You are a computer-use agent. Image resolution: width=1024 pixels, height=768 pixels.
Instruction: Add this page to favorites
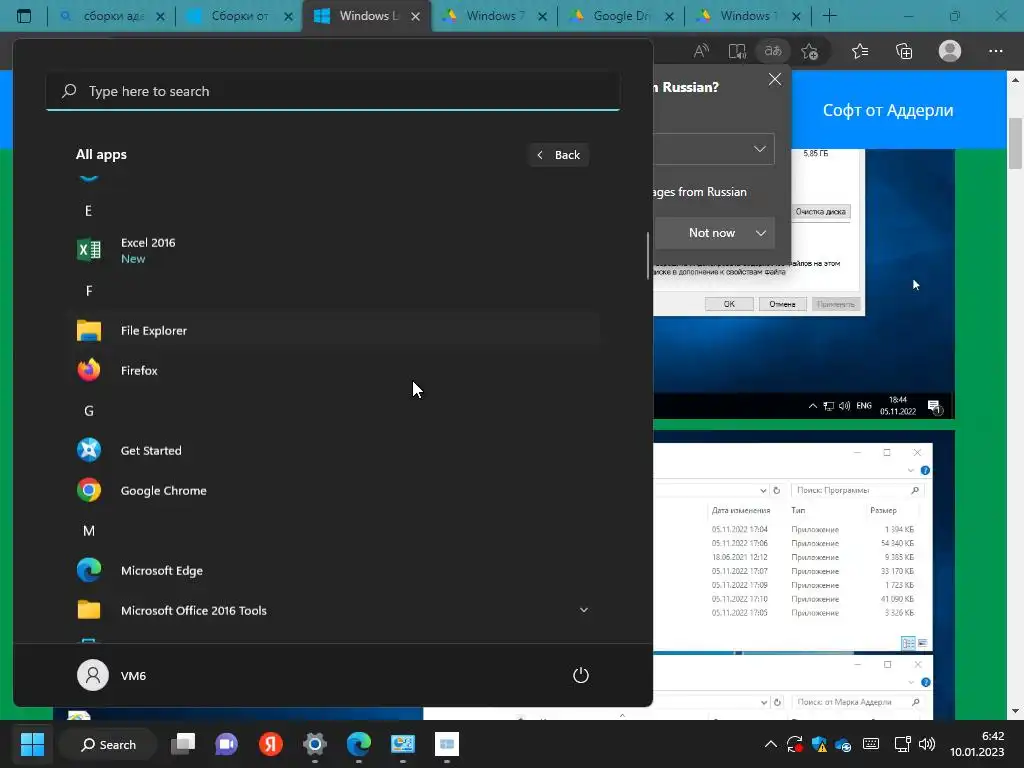click(810, 51)
